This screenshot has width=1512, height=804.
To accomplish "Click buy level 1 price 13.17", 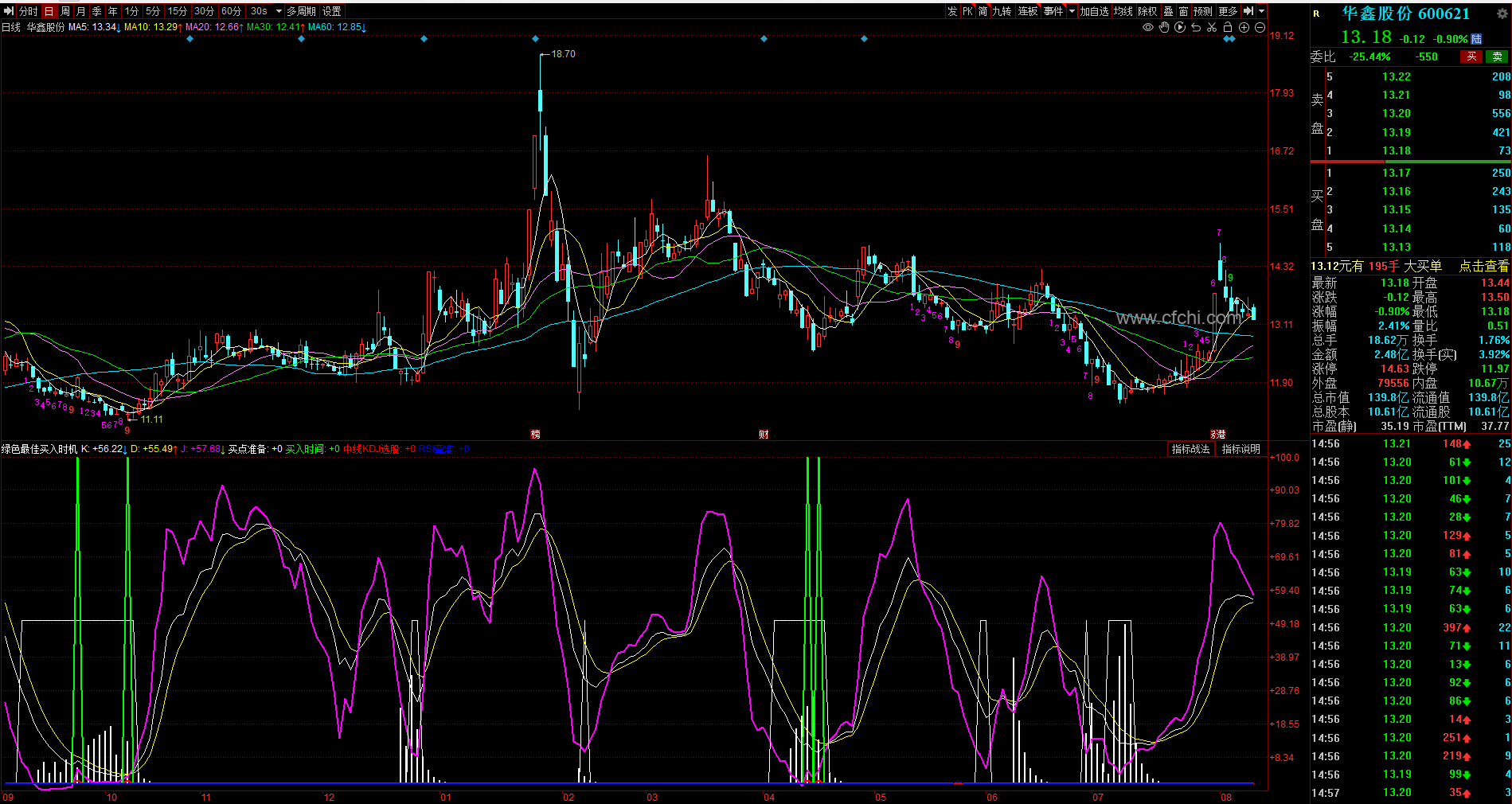I will pyautogui.click(x=1396, y=173).
